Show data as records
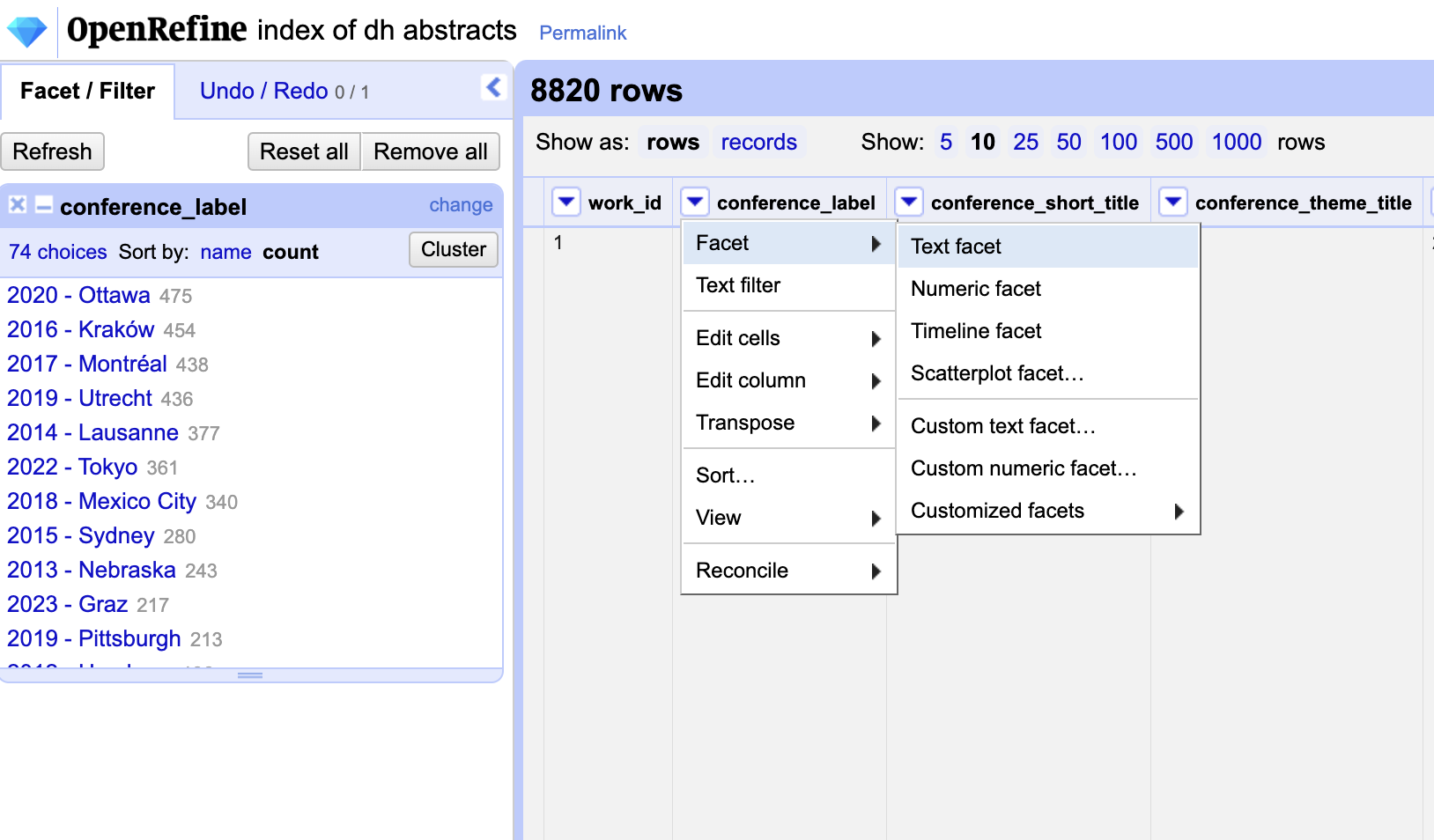Image resolution: width=1434 pixels, height=840 pixels. (x=758, y=143)
